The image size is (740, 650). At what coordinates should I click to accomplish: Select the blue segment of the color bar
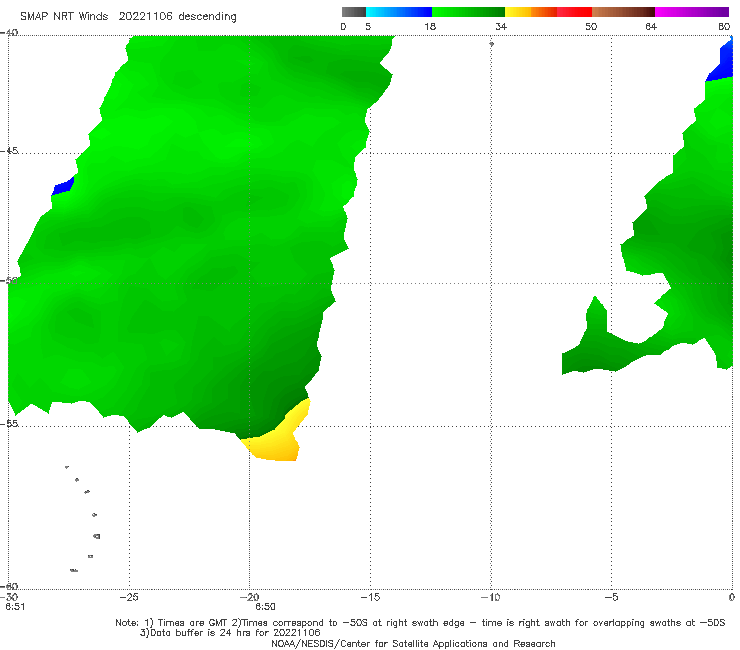point(399,12)
